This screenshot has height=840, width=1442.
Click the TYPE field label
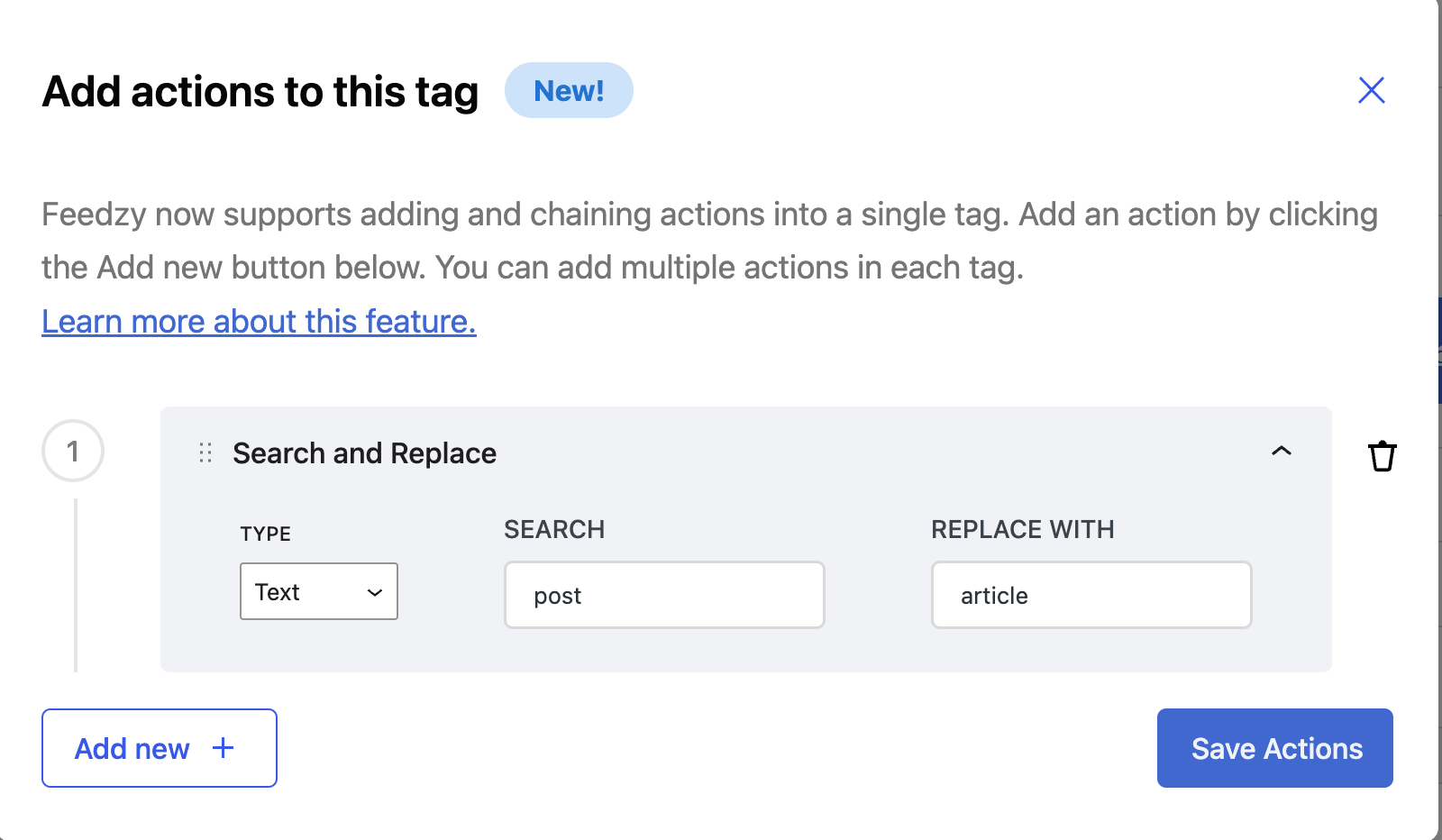coord(265,534)
